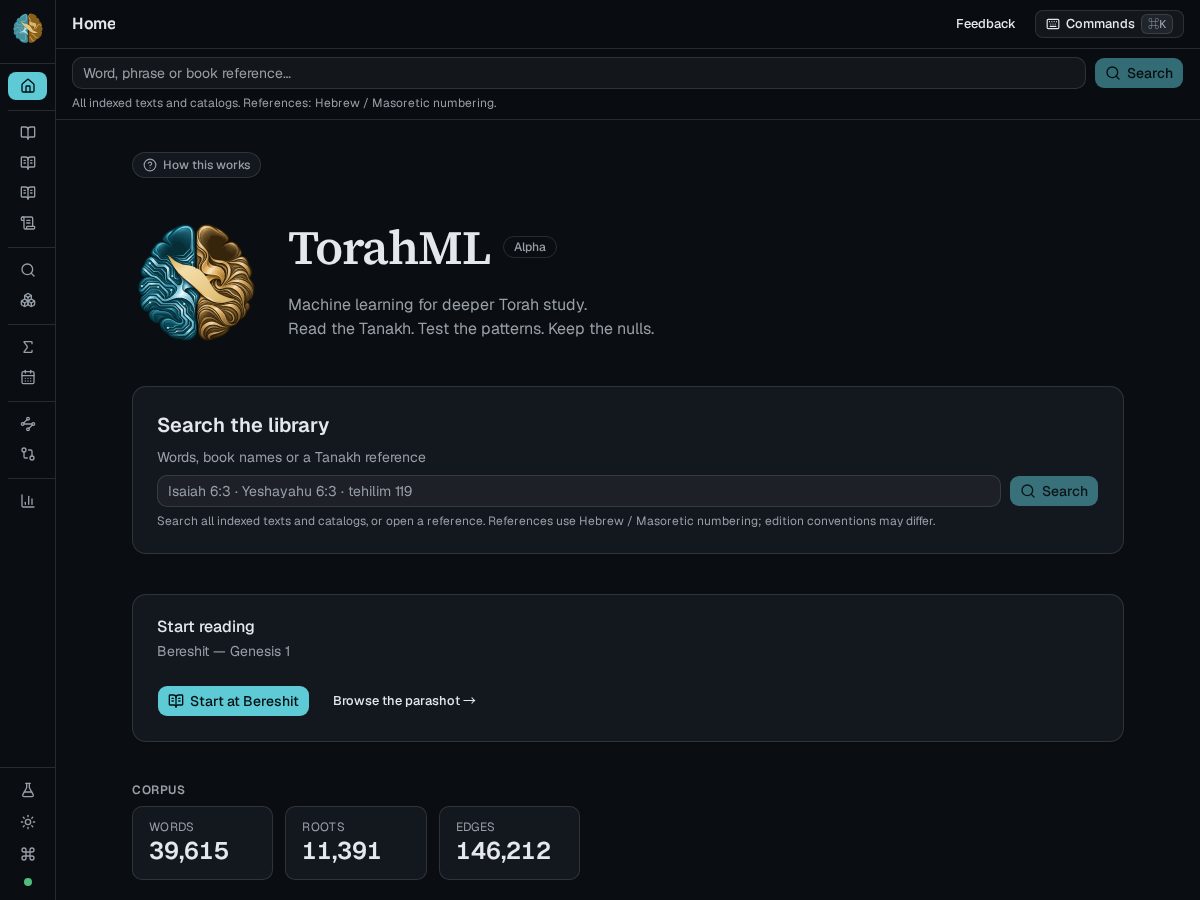This screenshot has height=900, width=1200.
Task: Click the EDGES 146,212 stat card
Action: pyautogui.click(x=509, y=843)
